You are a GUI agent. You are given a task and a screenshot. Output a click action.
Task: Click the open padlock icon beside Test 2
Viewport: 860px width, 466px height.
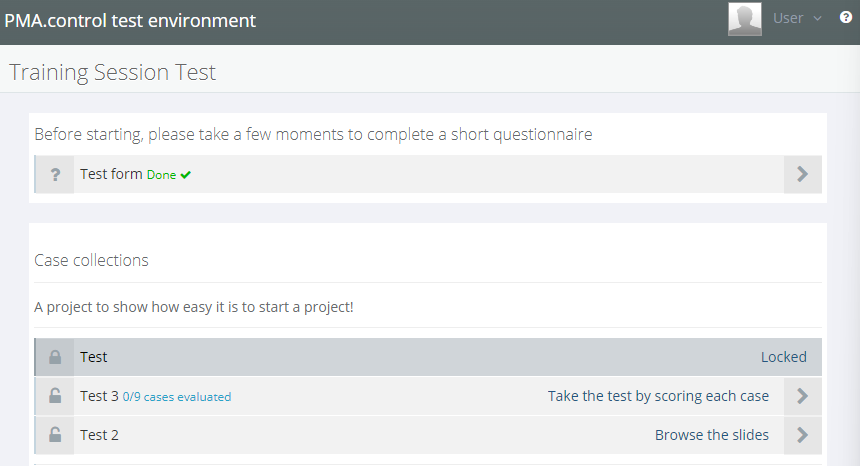[x=55, y=435]
